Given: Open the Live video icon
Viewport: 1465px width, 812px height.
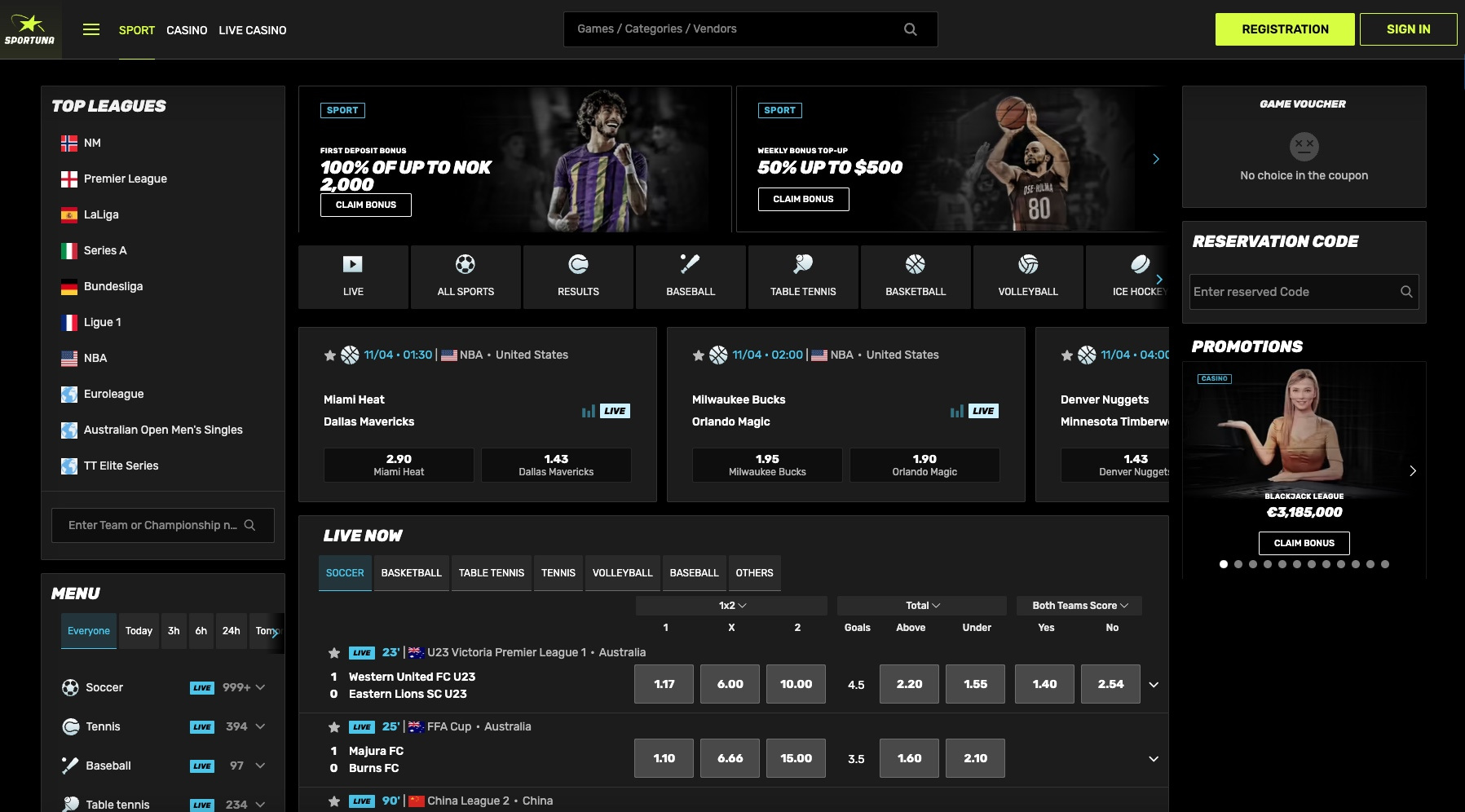Looking at the screenshot, I should pos(352,265).
